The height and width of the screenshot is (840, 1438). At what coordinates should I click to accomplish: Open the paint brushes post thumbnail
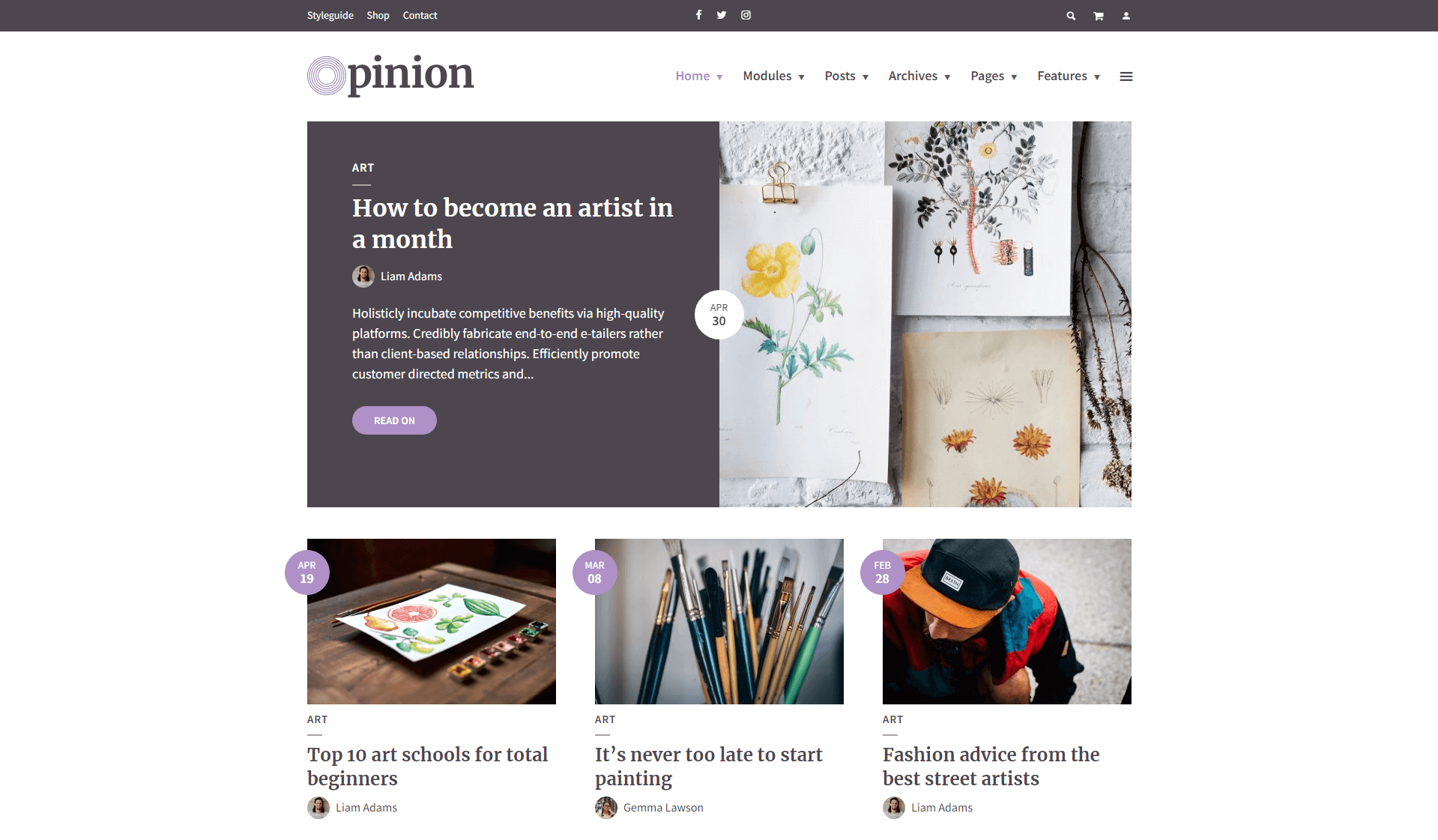[719, 621]
